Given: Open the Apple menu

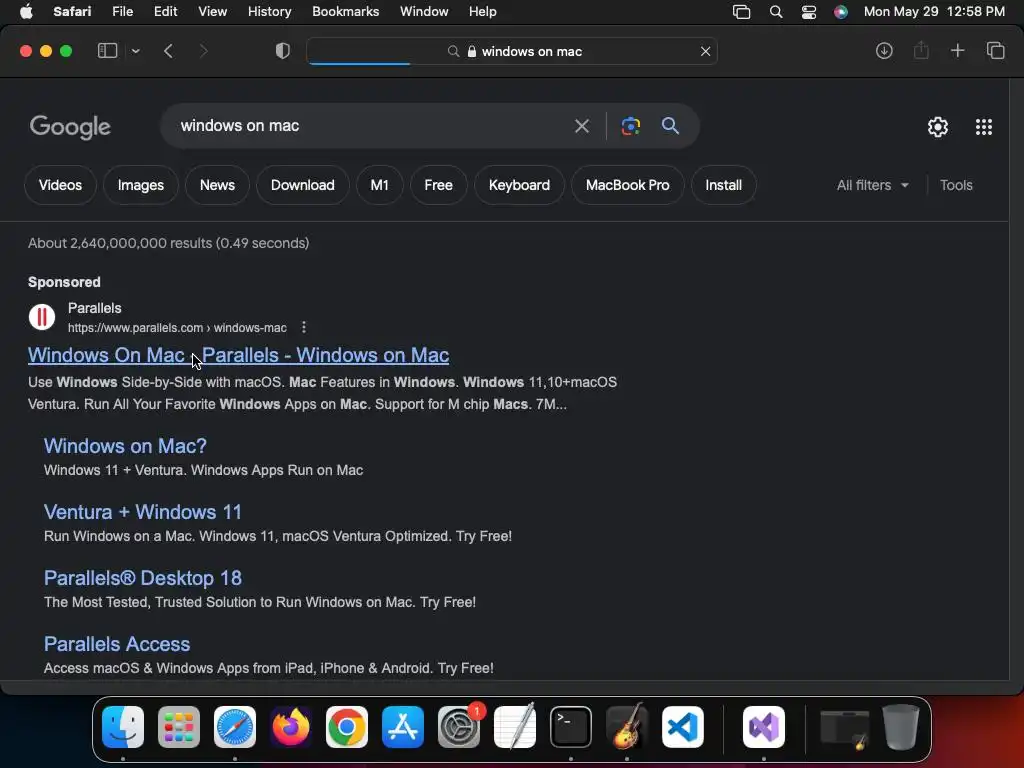Looking at the screenshot, I should point(26,12).
